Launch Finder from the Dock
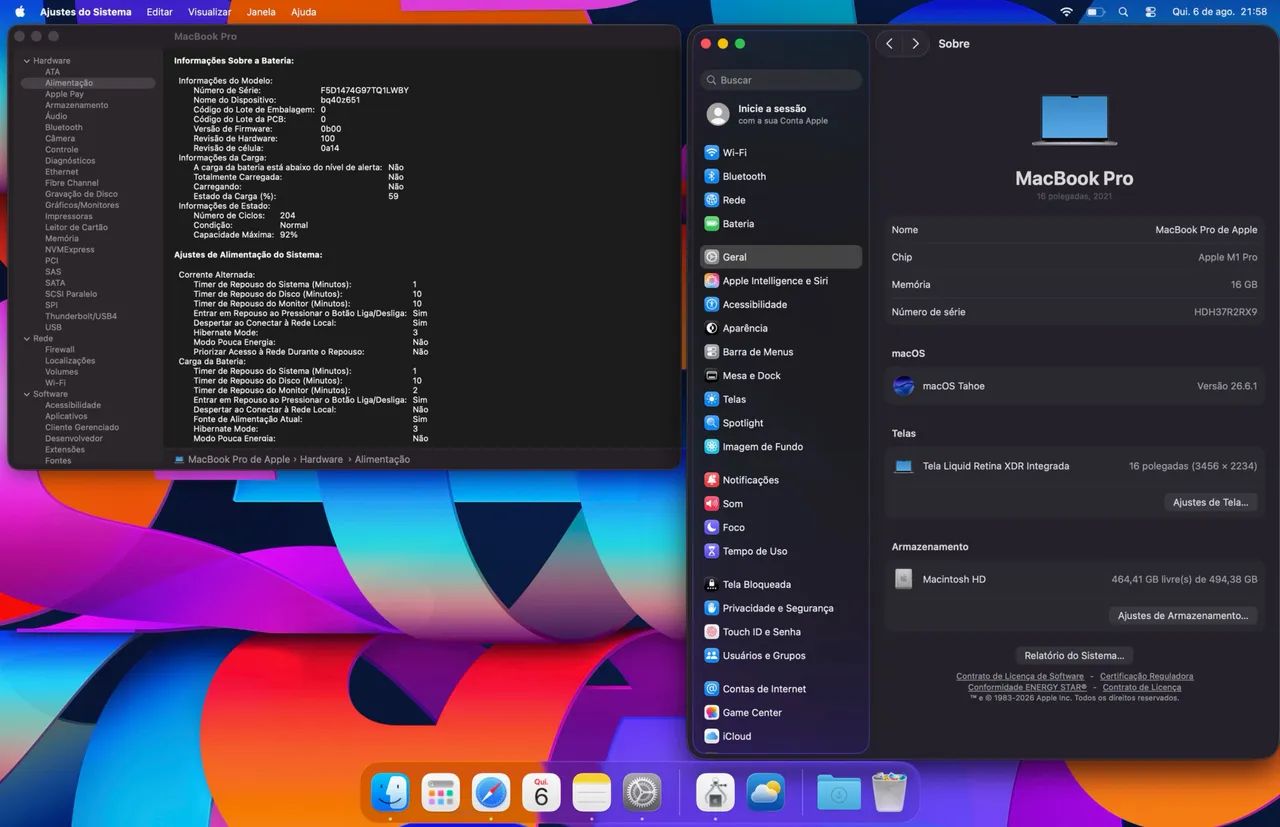The height and width of the screenshot is (827, 1280). click(x=390, y=793)
